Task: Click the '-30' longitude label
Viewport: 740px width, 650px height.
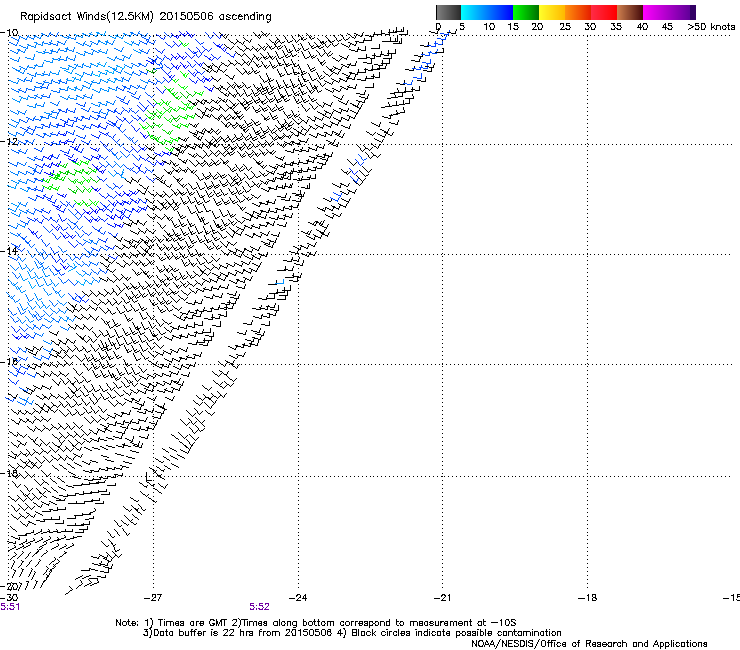Action: [x=9, y=598]
